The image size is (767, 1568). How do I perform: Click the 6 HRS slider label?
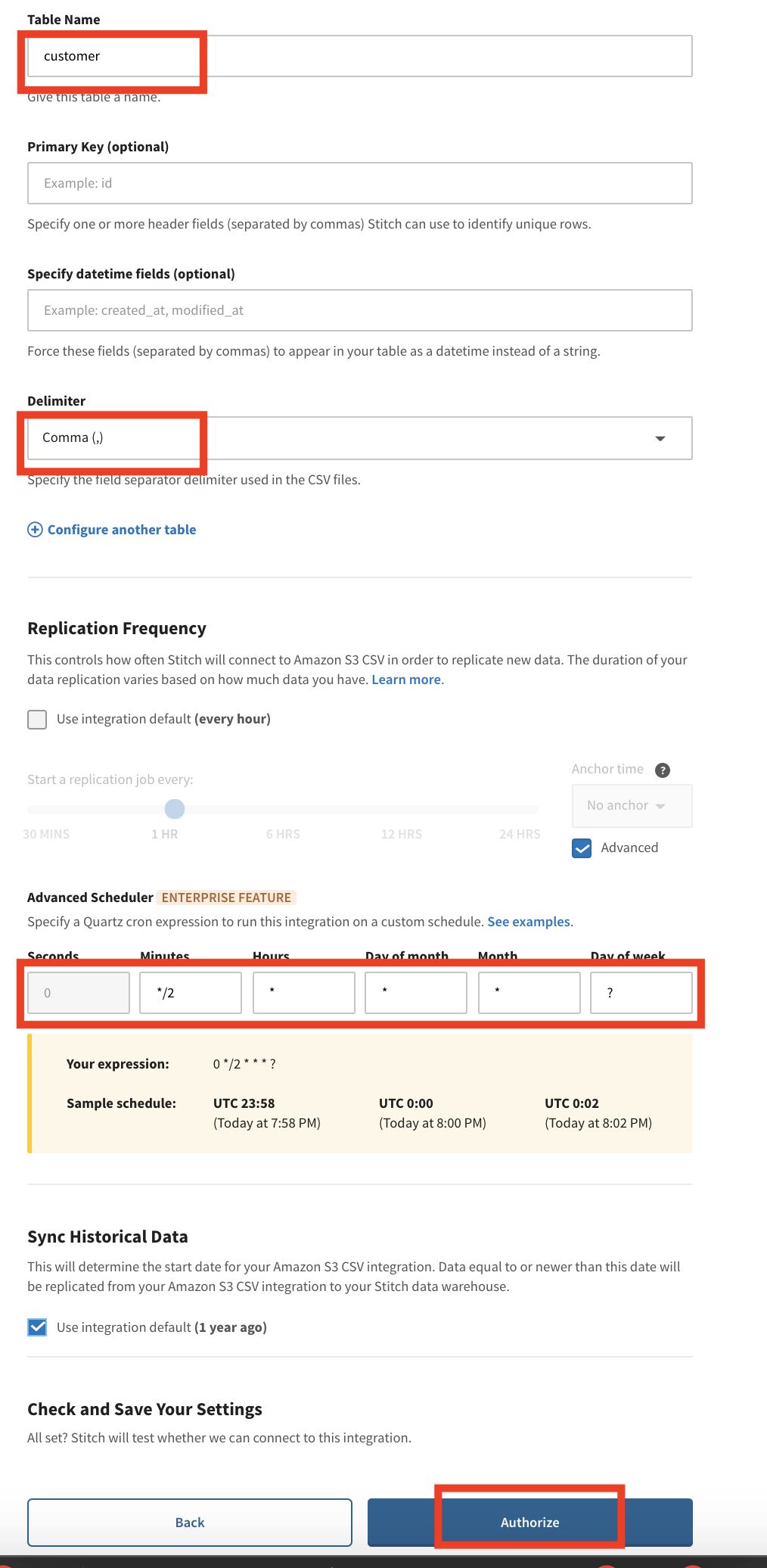[x=283, y=834]
